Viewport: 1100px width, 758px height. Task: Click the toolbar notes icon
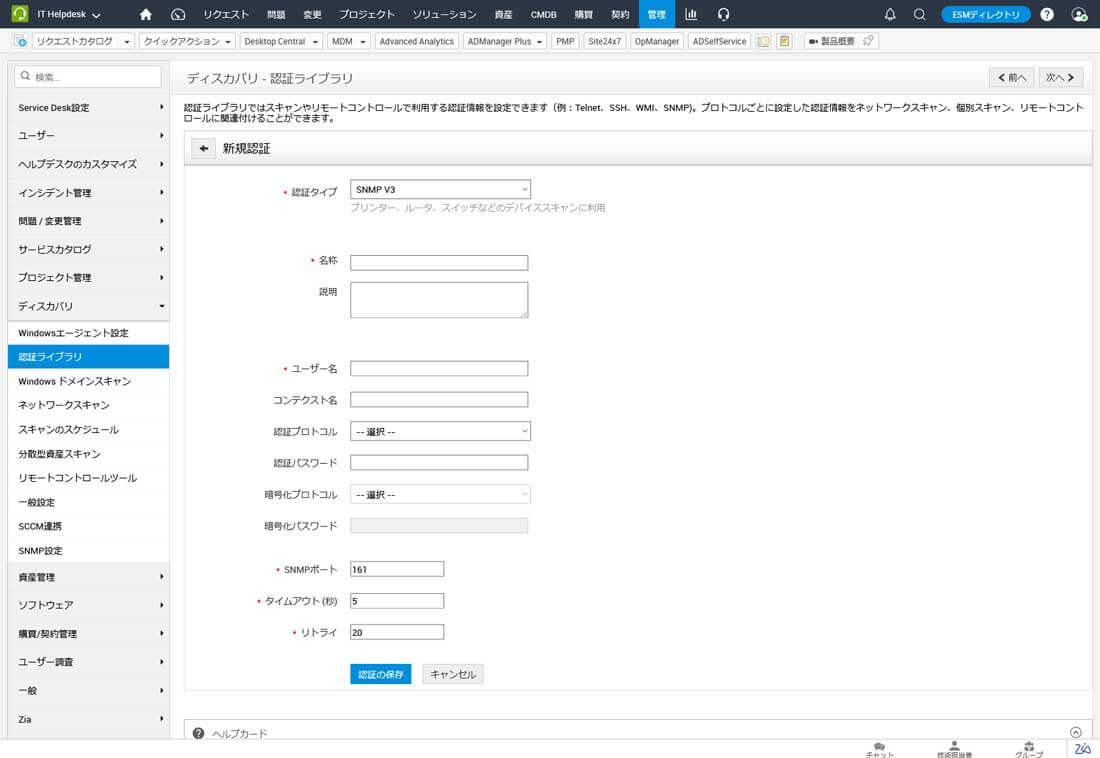click(784, 41)
